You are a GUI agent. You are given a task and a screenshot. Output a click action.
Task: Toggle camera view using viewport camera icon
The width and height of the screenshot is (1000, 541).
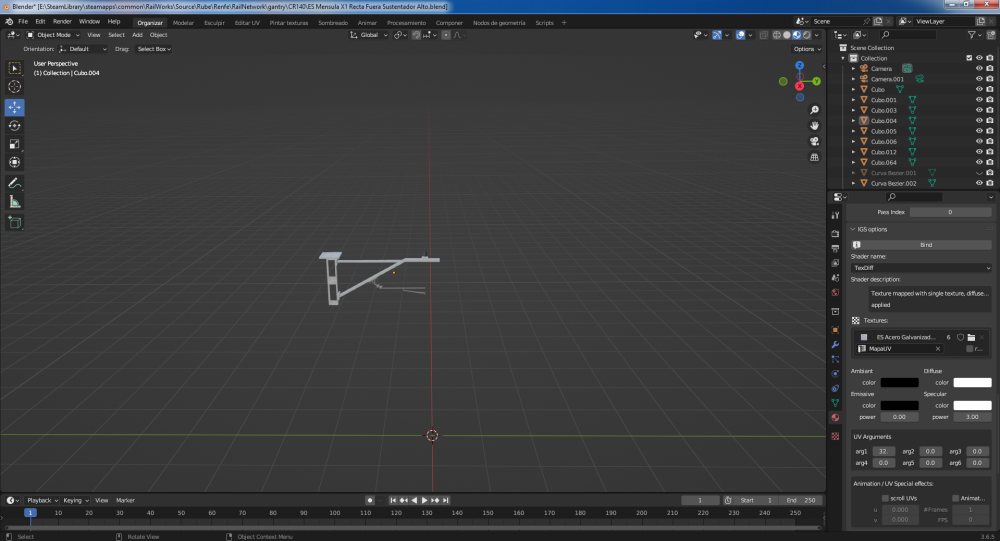pos(815,141)
